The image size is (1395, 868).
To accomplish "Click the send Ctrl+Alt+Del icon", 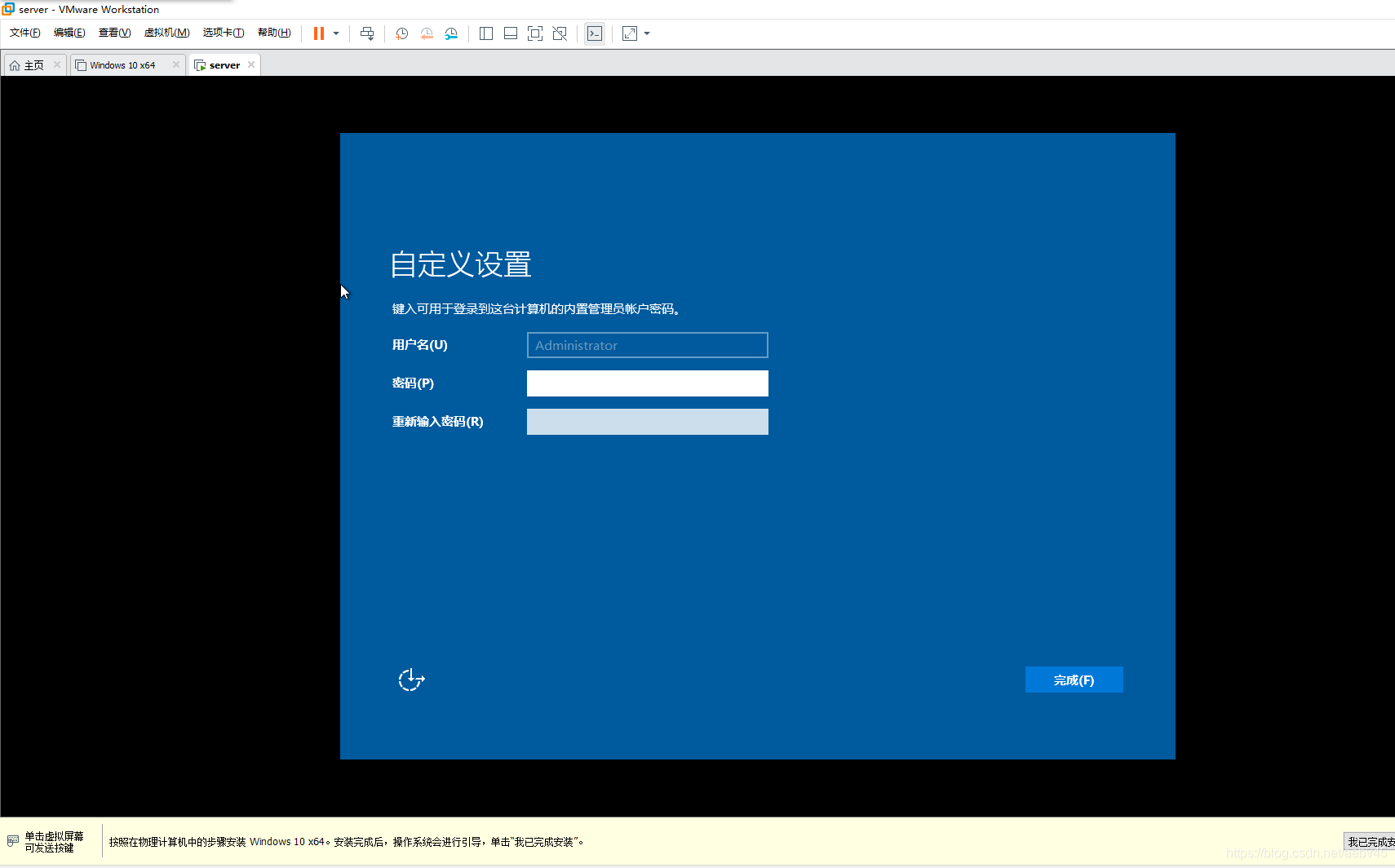I will point(367,33).
